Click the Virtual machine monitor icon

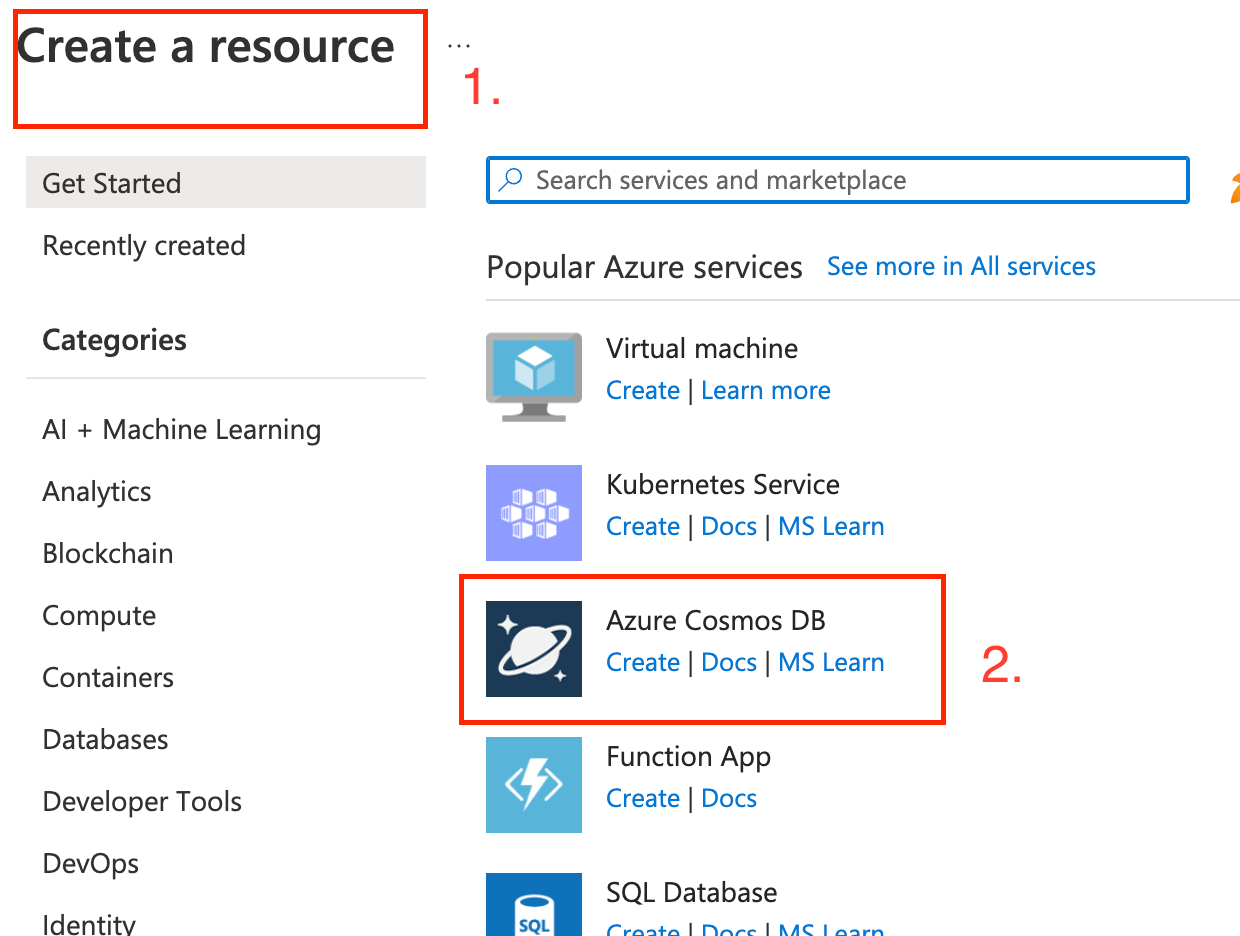tap(534, 377)
